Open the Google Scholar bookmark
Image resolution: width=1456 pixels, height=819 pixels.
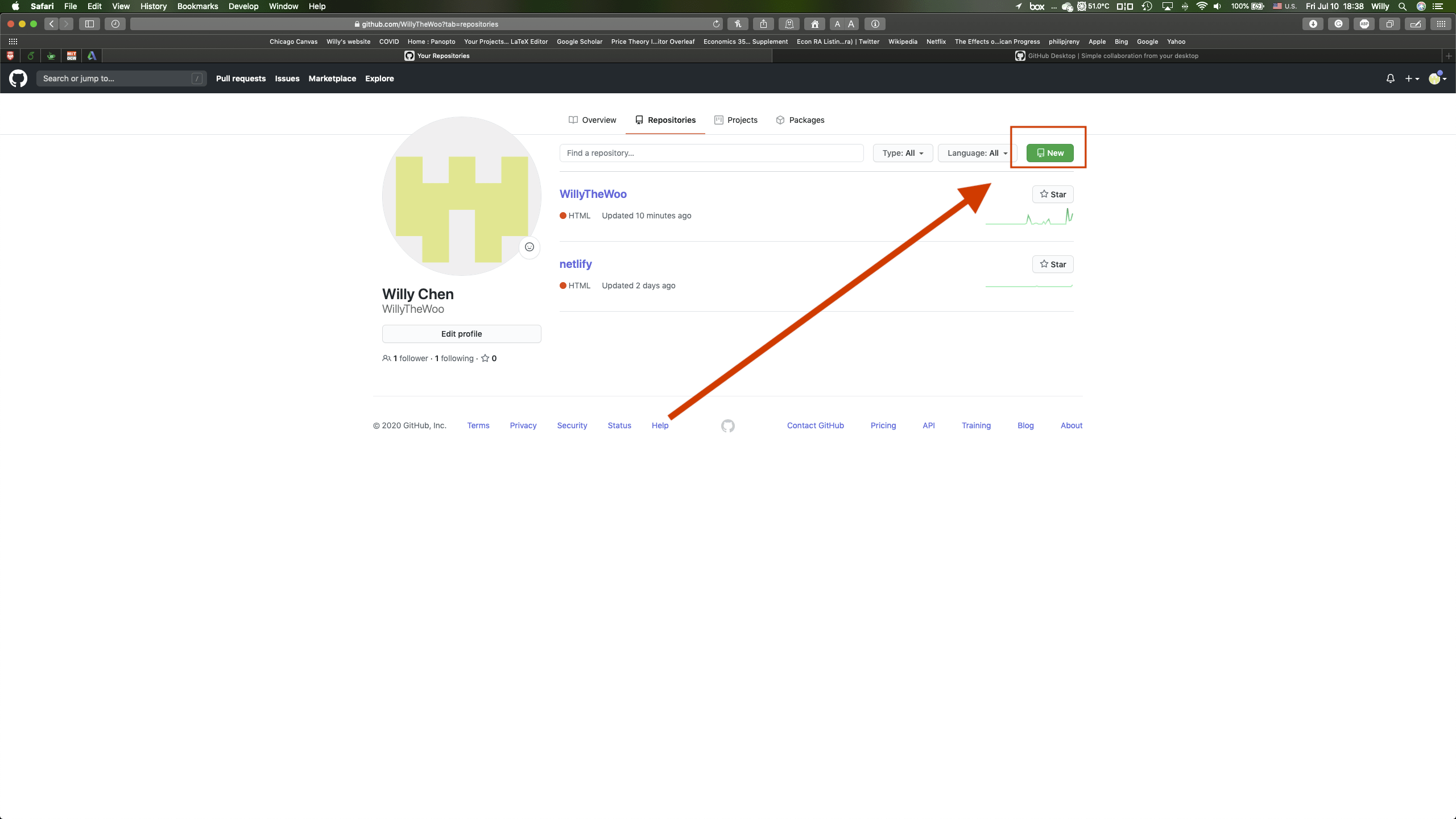[579, 42]
